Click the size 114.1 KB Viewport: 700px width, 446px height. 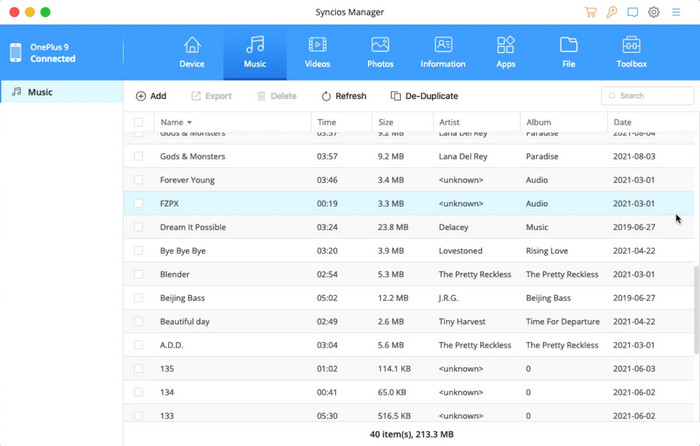[x=394, y=368]
